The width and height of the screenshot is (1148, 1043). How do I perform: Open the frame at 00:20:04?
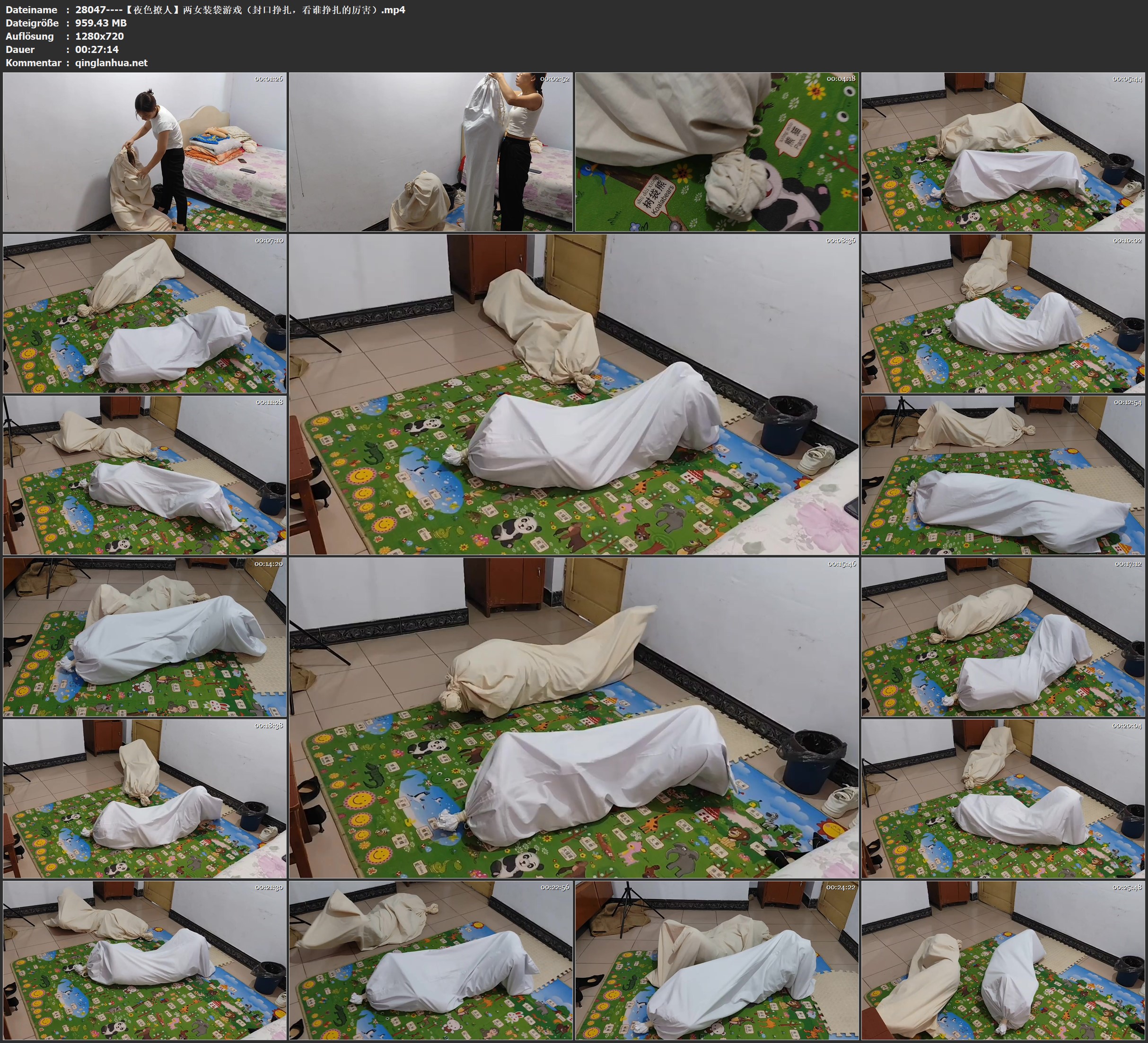pyautogui.click(x=1003, y=798)
